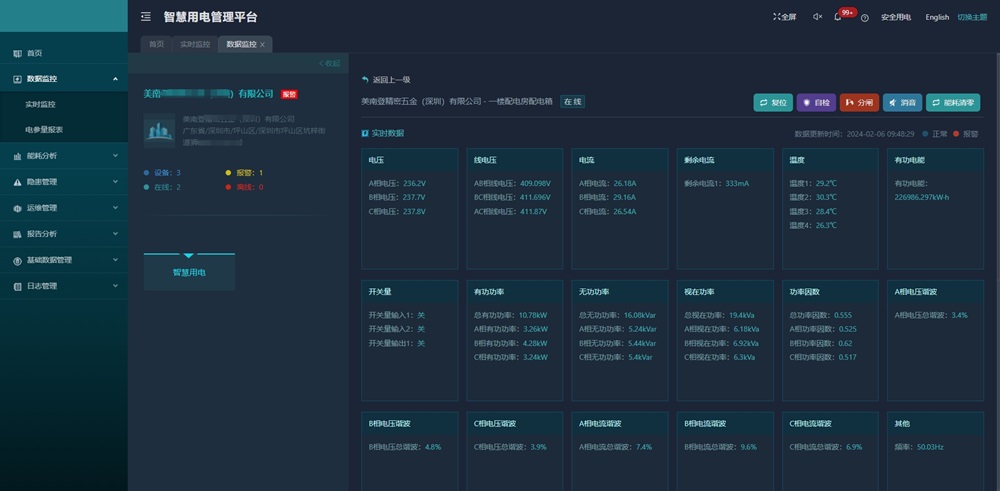Viewport: 1000px width, 491px height.
Task: Expand the 隐患管理 sidebar menu
Action: pos(115,182)
